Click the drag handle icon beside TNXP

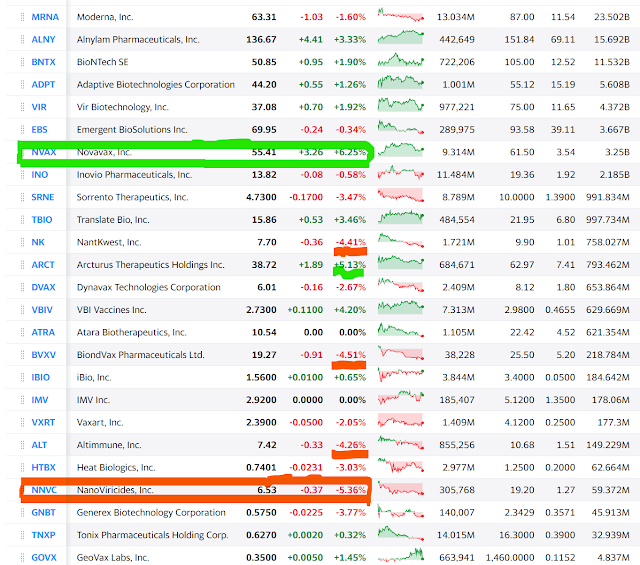click(x=22, y=535)
